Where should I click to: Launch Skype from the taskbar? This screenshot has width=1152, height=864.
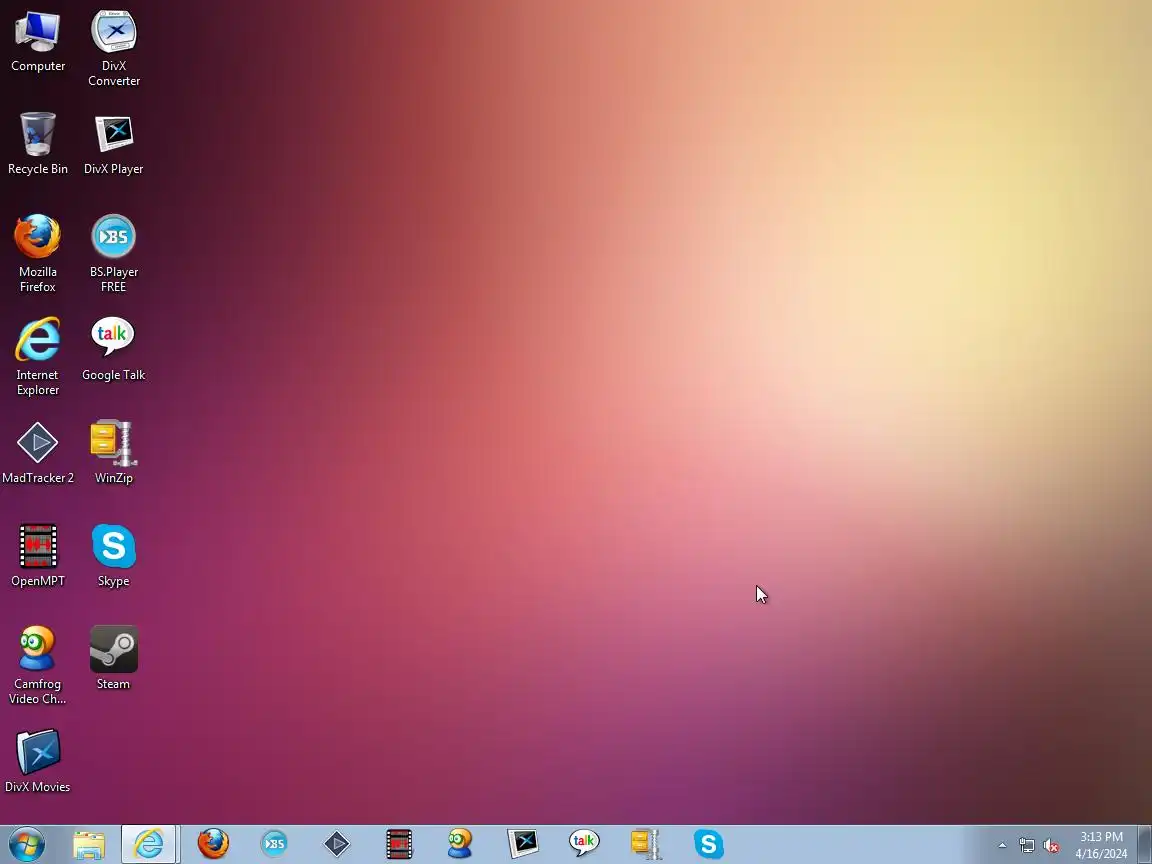(x=709, y=844)
